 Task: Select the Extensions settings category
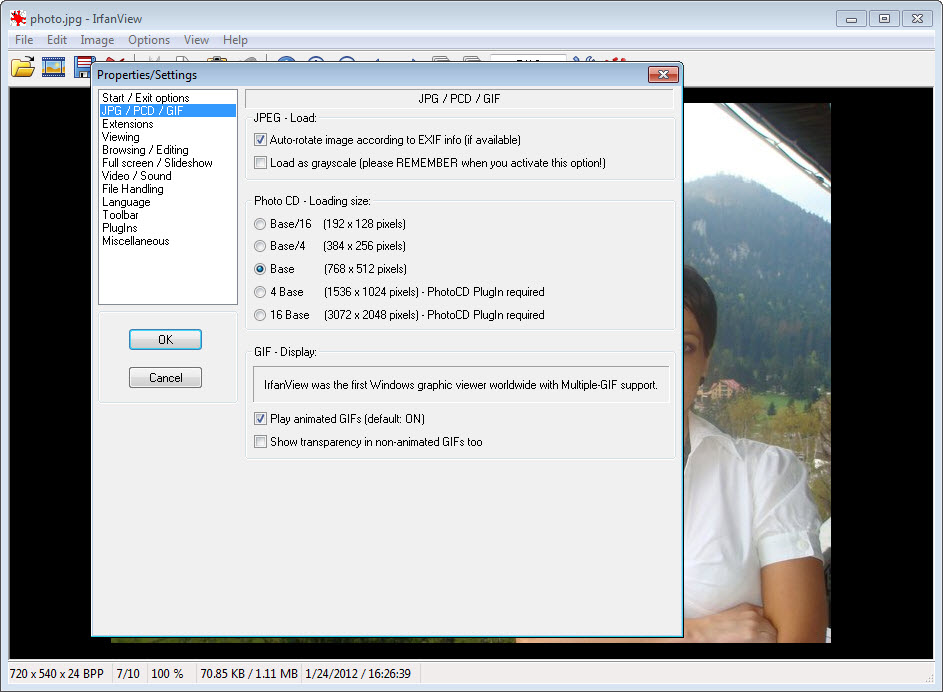click(x=167, y=124)
